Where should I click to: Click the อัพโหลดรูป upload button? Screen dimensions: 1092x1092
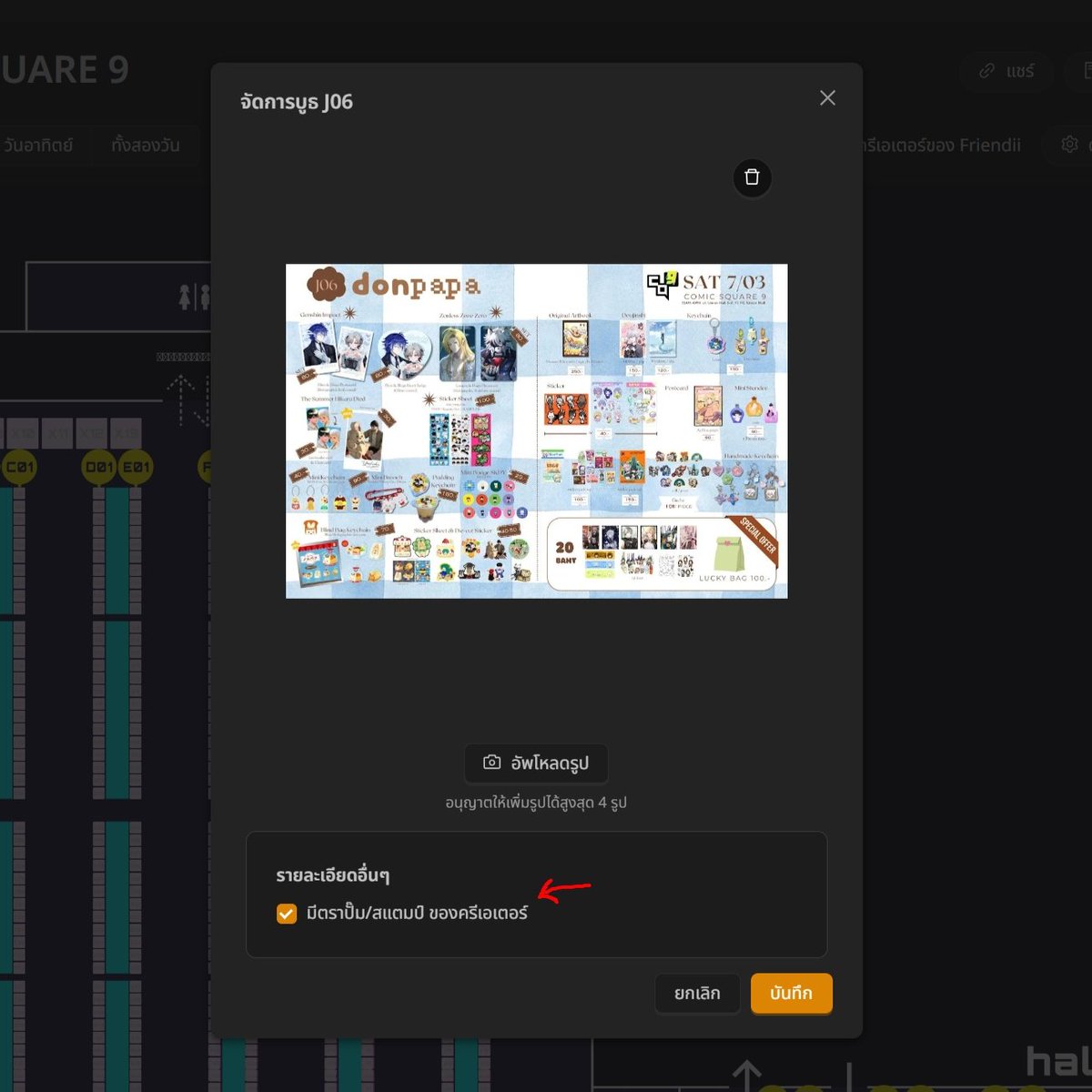coord(536,763)
